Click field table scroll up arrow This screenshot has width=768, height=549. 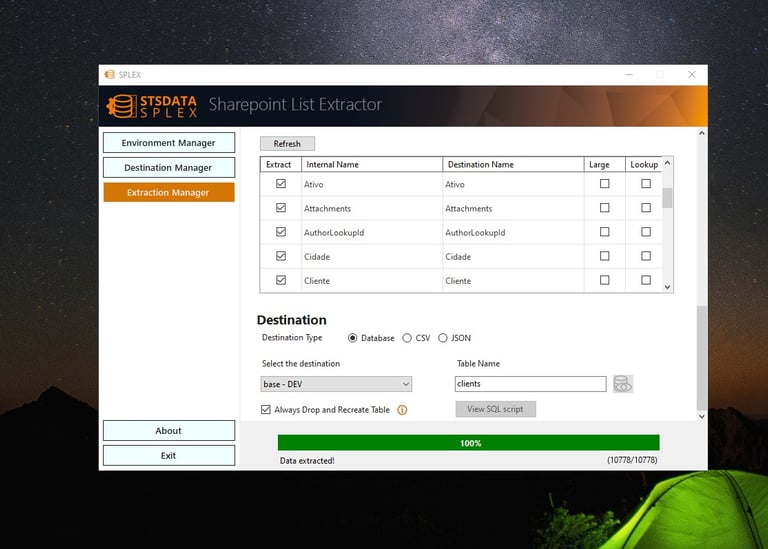tap(667, 163)
